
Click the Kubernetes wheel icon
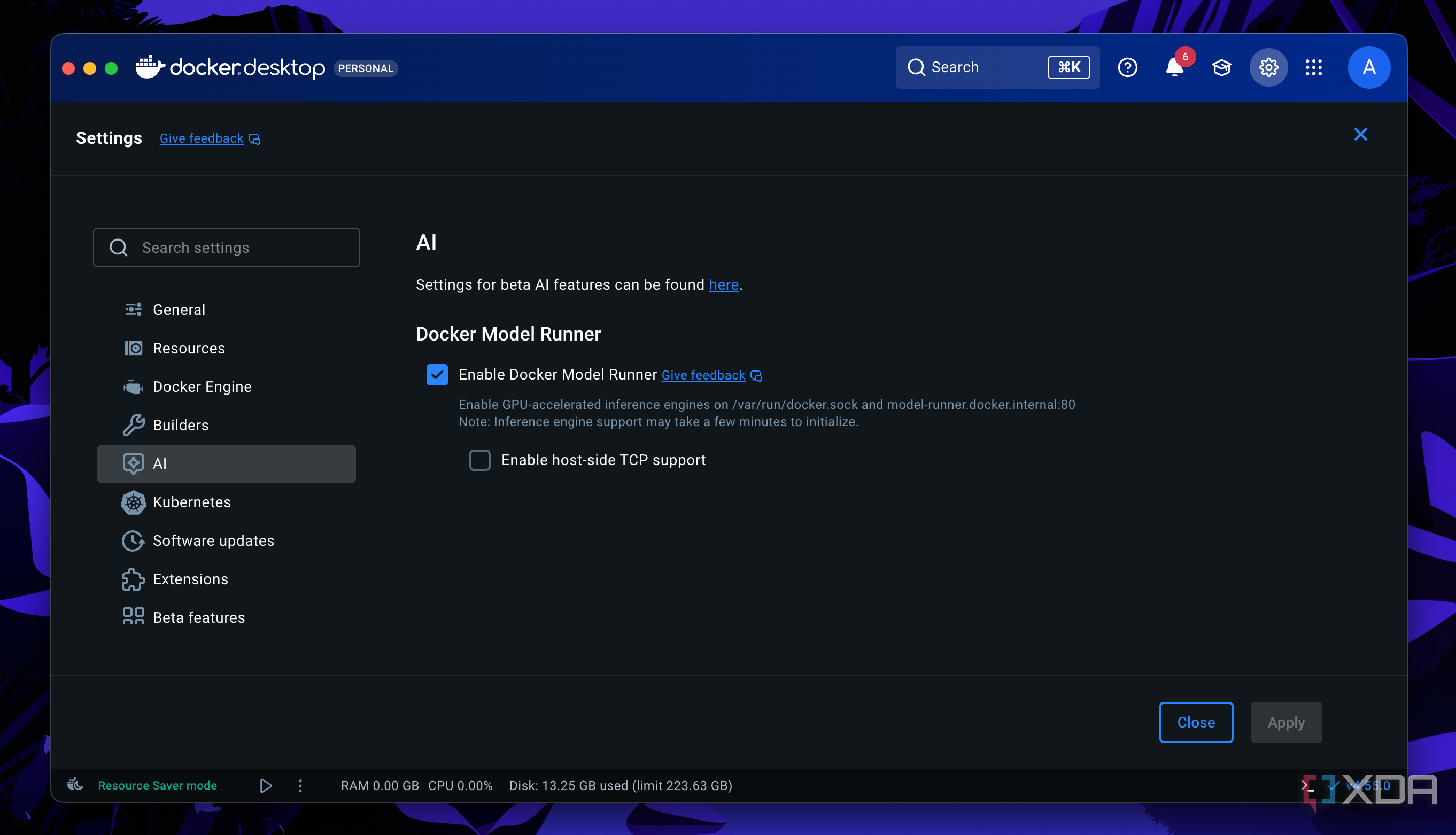point(134,502)
